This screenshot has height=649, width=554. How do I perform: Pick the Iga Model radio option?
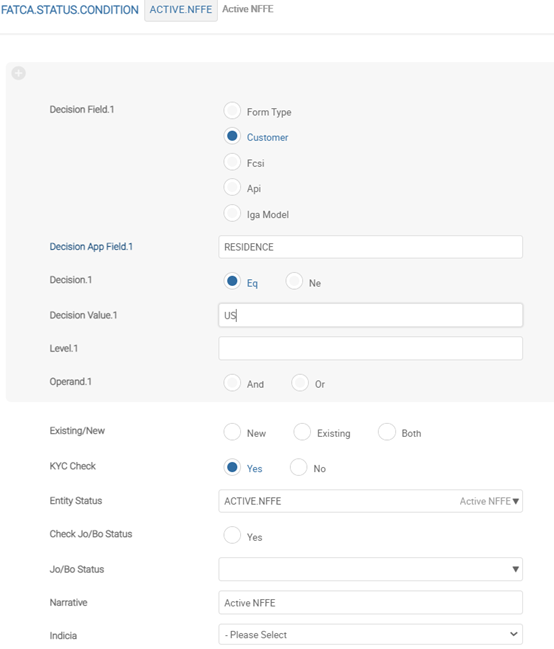point(232,213)
